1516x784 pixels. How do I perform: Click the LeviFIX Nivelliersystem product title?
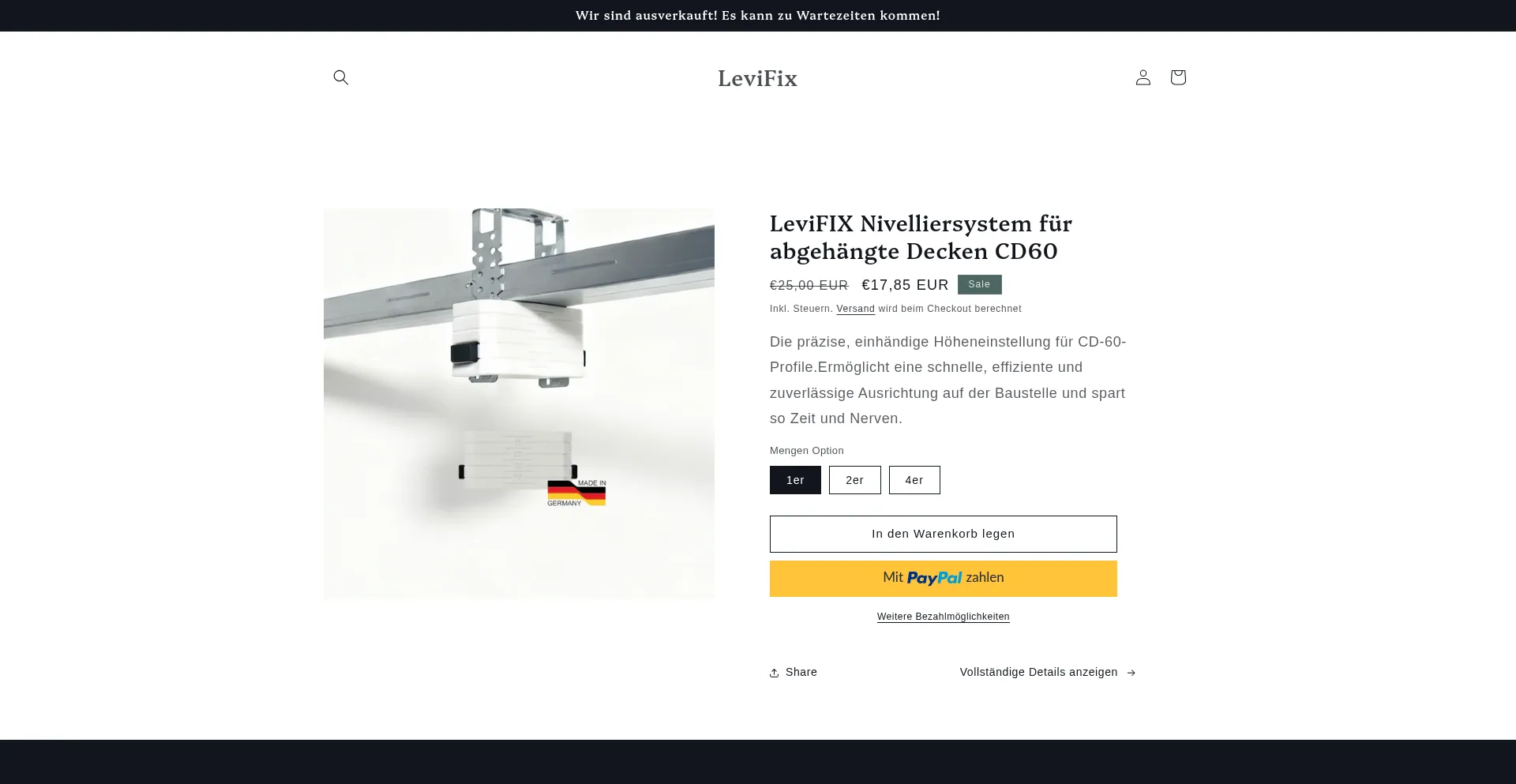click(x=921, y=237)
